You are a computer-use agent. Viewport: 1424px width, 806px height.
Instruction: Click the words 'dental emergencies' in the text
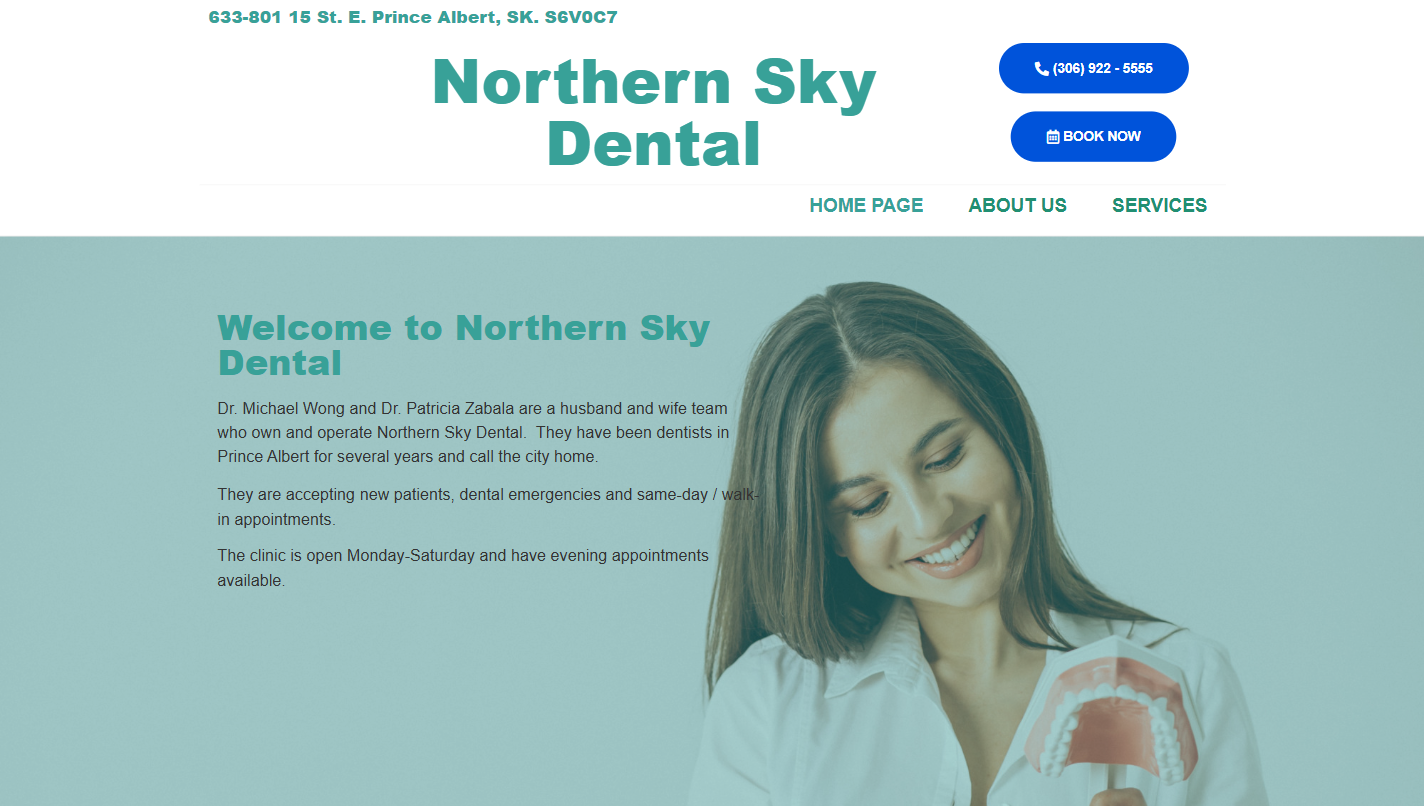tap(529, 495)
